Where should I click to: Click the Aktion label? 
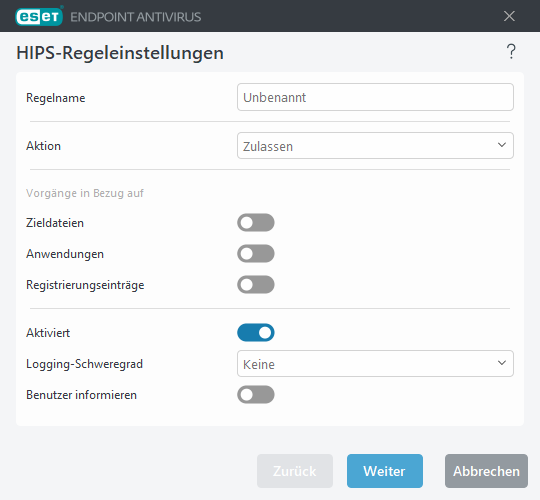click(x=43, y=146)
